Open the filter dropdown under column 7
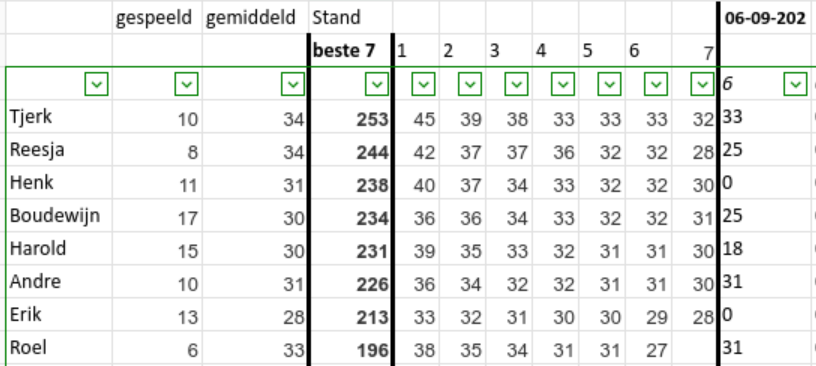Image resolution: width=816 pixels, height=366 pixels. (x=703, y=84)
